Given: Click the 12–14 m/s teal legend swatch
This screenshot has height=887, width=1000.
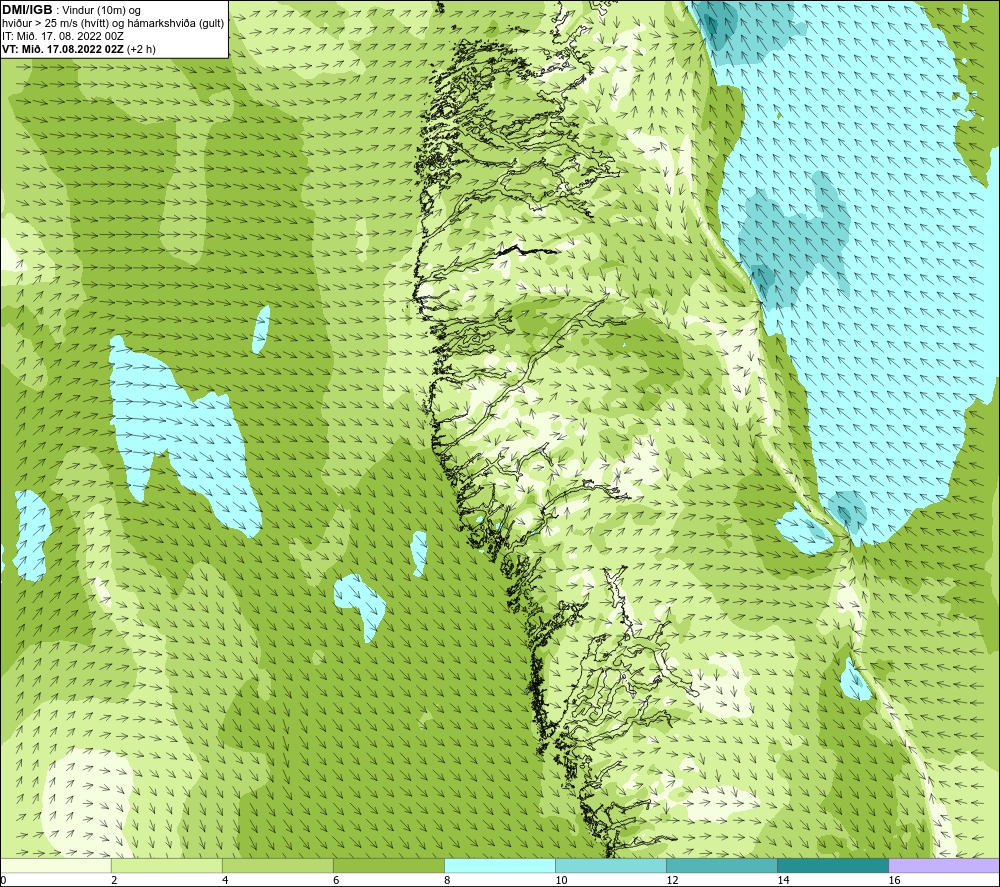Looking at the screenshot, I should (722, 865).
